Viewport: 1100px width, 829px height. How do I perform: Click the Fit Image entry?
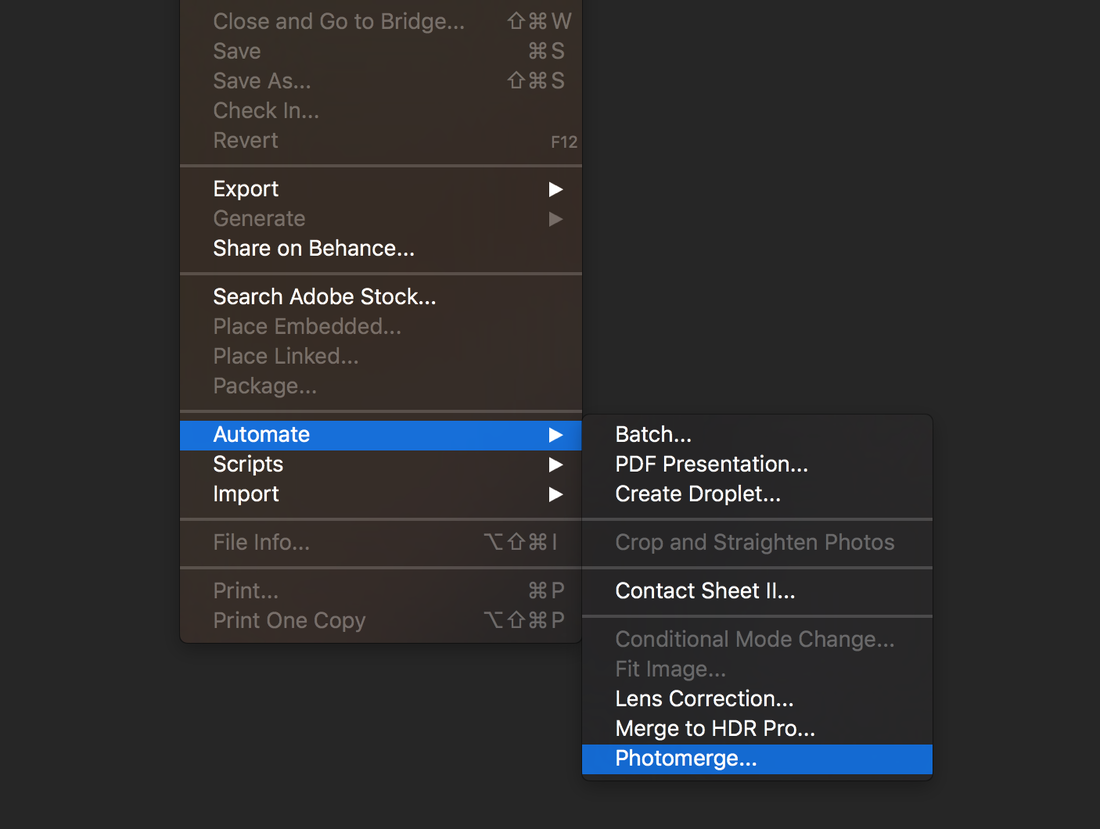click(x=670, y=669)
